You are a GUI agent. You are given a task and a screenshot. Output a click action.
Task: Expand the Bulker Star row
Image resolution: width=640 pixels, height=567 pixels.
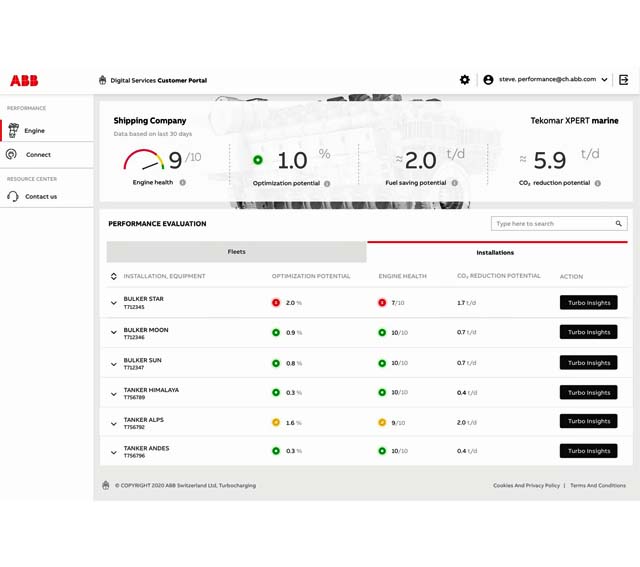point(113,303)
